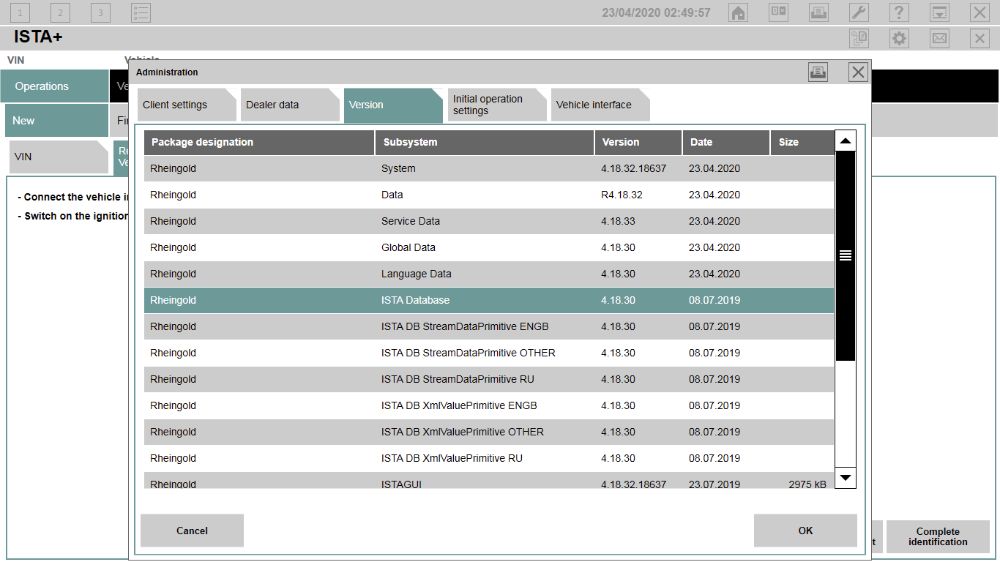The width and height of the screenshot is (1000, 562).
Task: Click the minimize-to-tray icon in top toolbar
Action: click(x=939, y=13)
